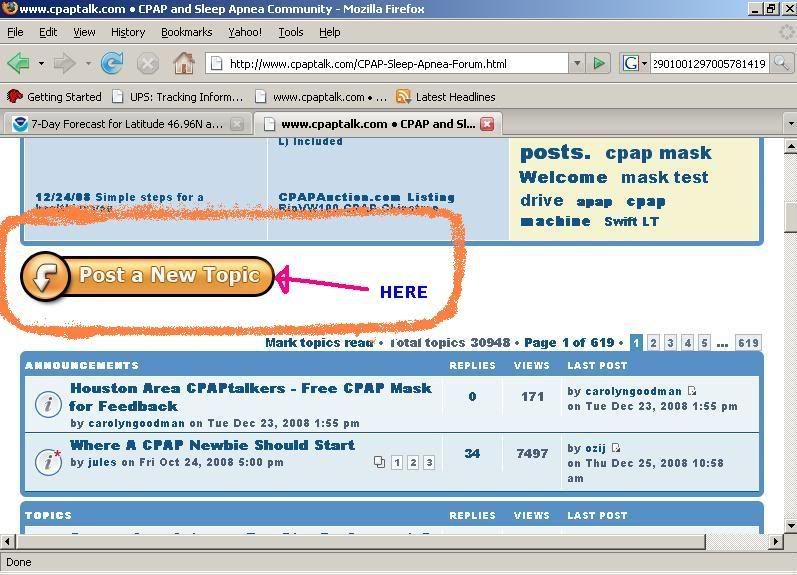The width and height of the screenshot is (797, 575).
Task: Click the green Go arrow beside address bar
Action: (599, 64)
